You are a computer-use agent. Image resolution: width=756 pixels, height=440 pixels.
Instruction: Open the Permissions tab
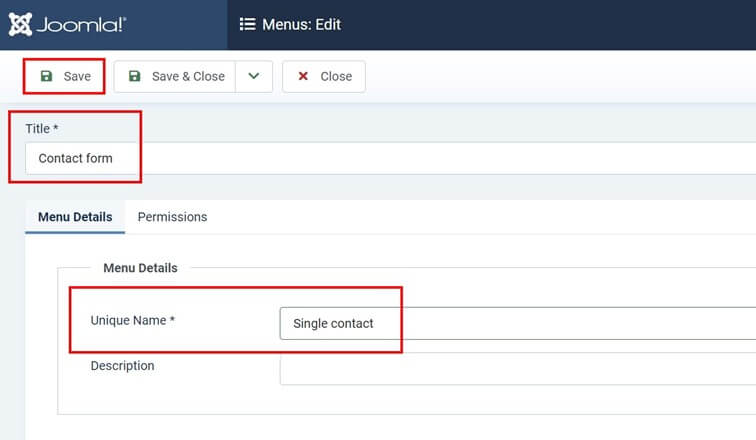tap(172, 217)
